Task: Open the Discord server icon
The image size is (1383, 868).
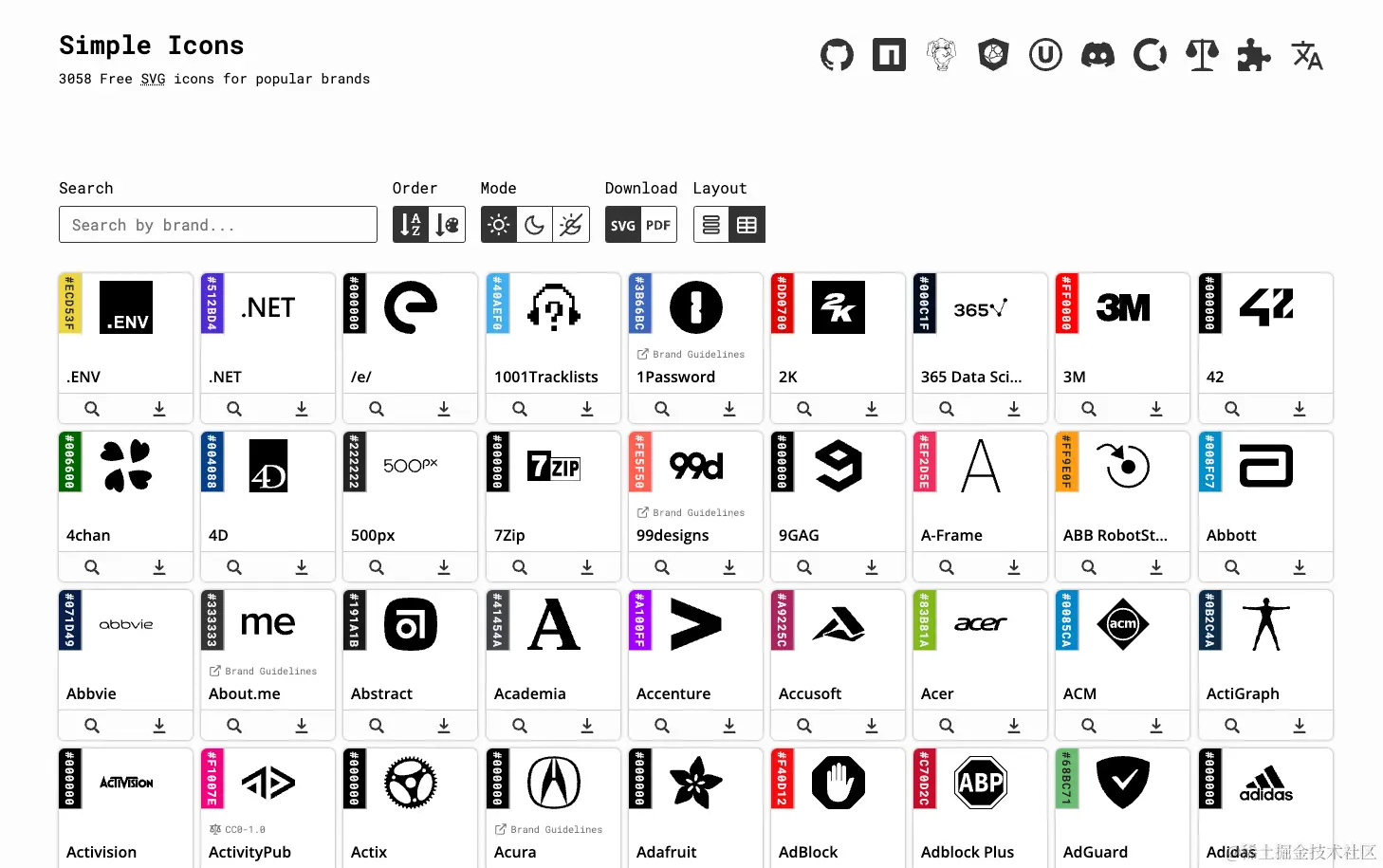Action: coord(1097,55)
